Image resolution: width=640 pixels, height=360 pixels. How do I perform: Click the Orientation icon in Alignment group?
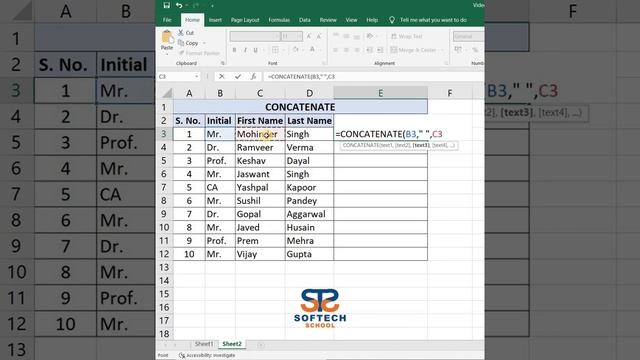(370, 36)
